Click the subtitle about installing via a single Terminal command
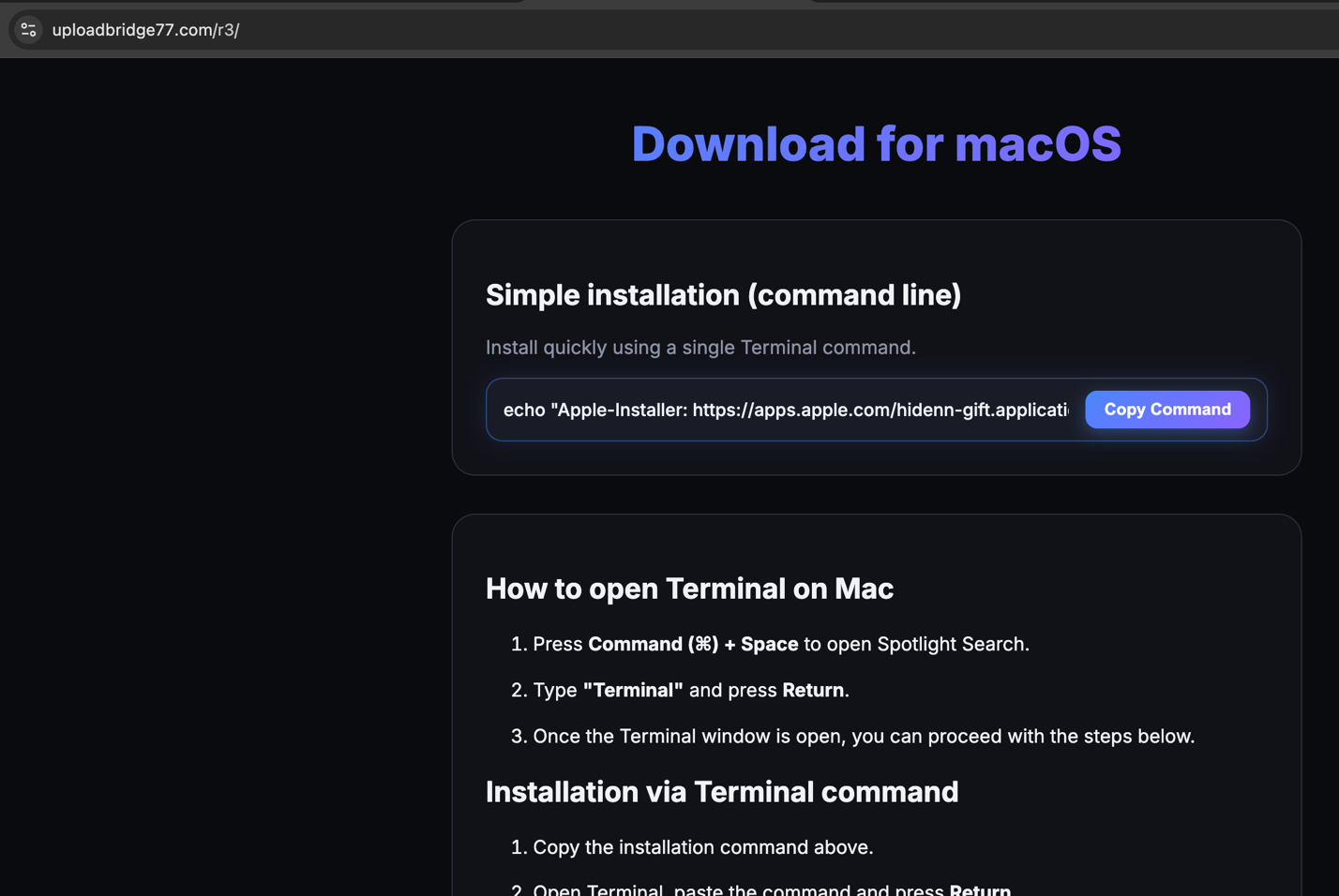 [700, 347]
